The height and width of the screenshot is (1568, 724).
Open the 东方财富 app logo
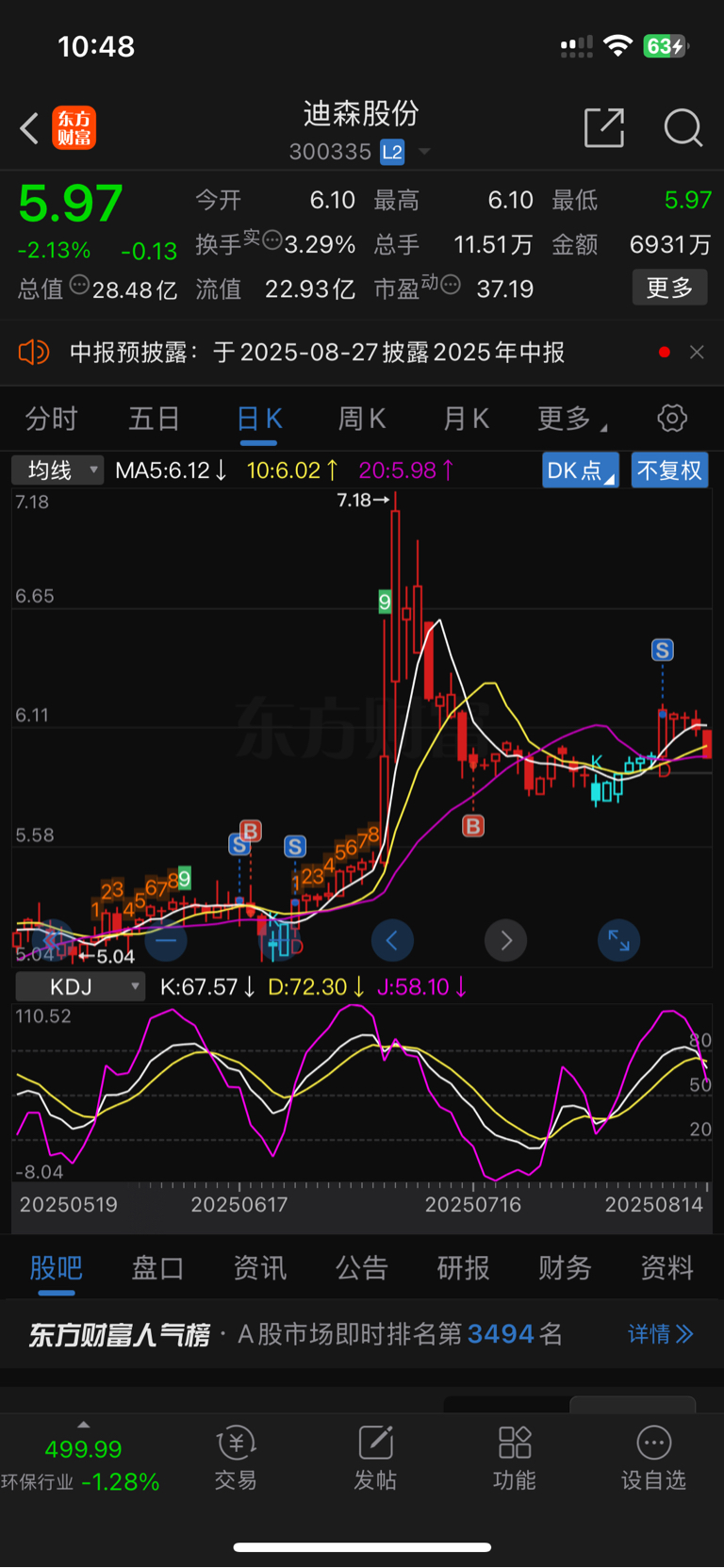(x=74, y=128)
